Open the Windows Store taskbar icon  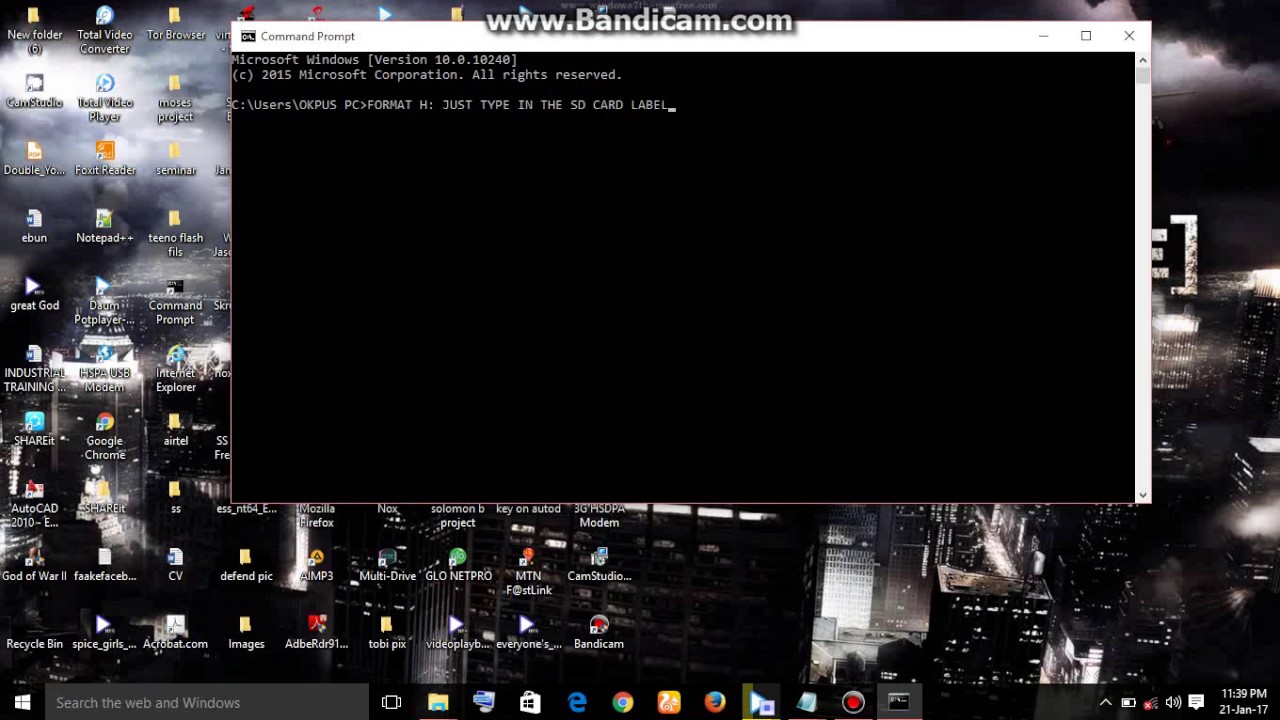530,702
